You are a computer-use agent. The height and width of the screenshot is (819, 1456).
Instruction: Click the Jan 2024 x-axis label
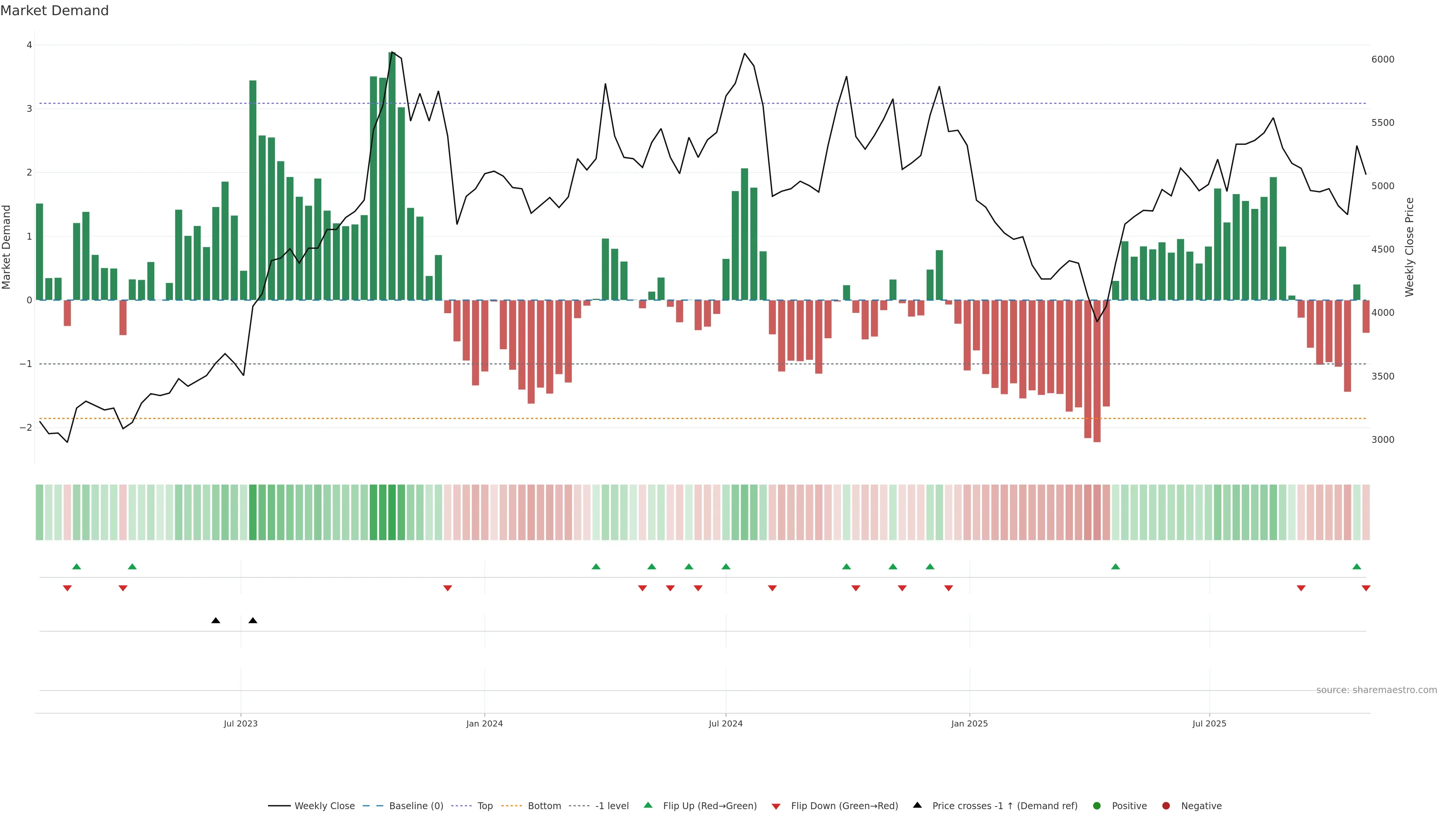(485, 723)
